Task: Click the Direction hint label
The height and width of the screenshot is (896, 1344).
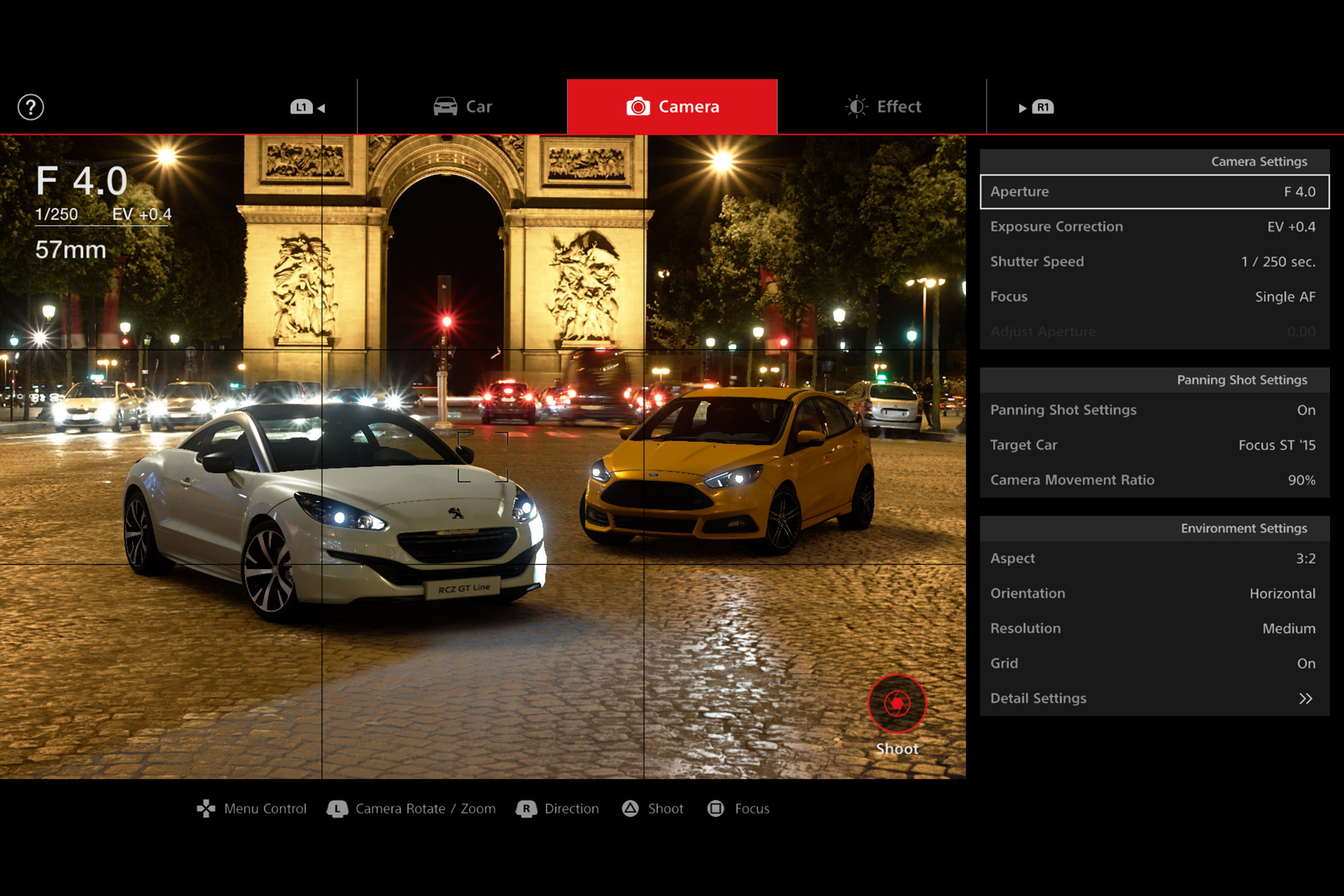Action: click(x=571, y=809)
